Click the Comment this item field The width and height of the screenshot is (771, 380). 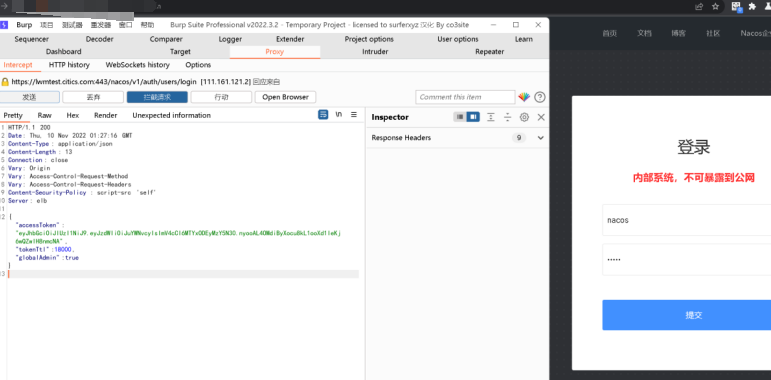click(x=465, y=97)
